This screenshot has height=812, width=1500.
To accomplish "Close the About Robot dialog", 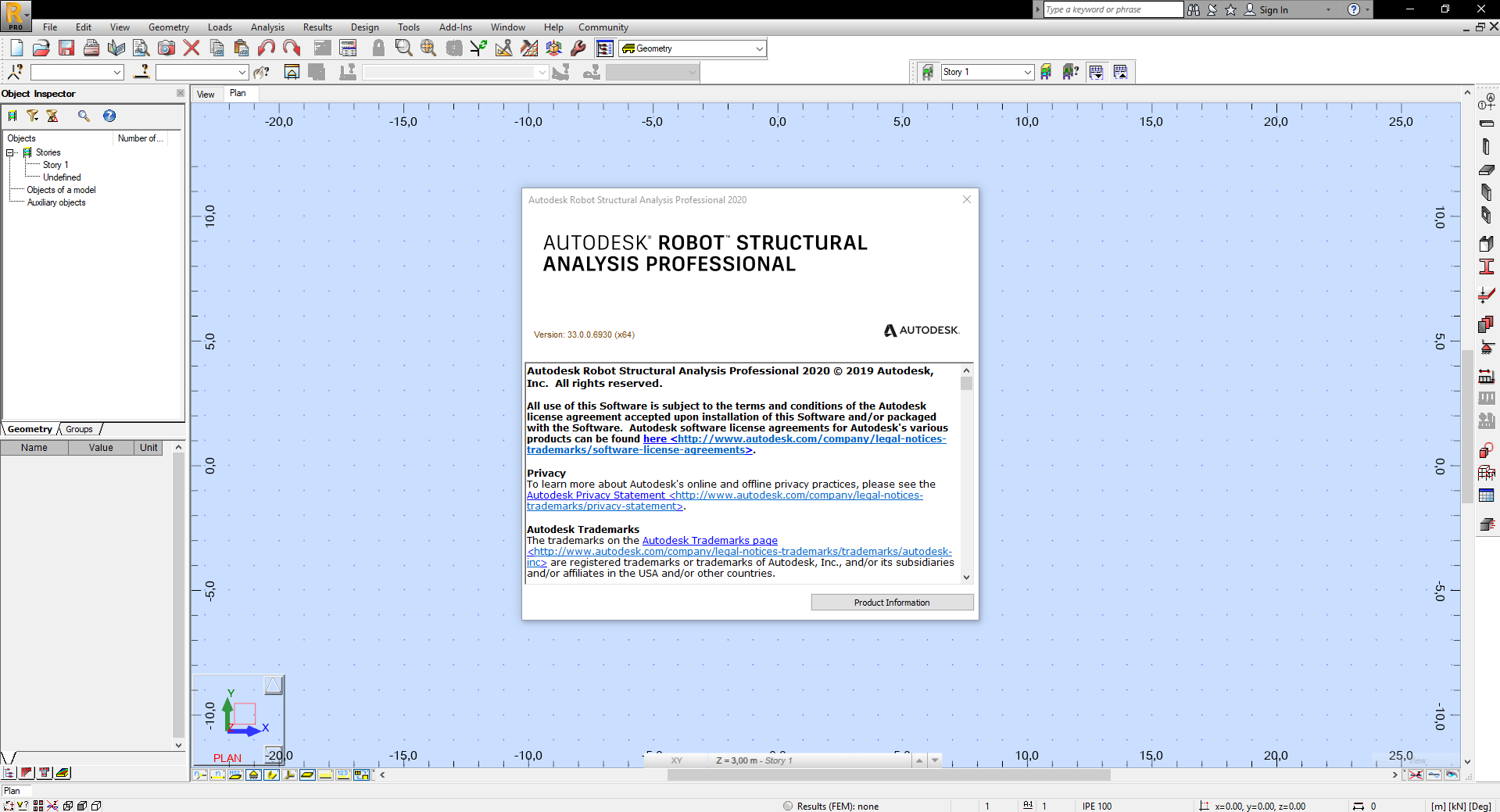I will click(967, 199).
